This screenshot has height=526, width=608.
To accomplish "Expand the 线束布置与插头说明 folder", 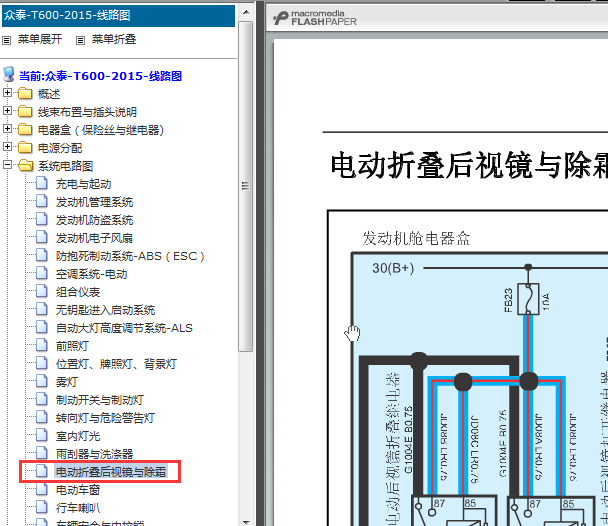I will coord(7,110).
